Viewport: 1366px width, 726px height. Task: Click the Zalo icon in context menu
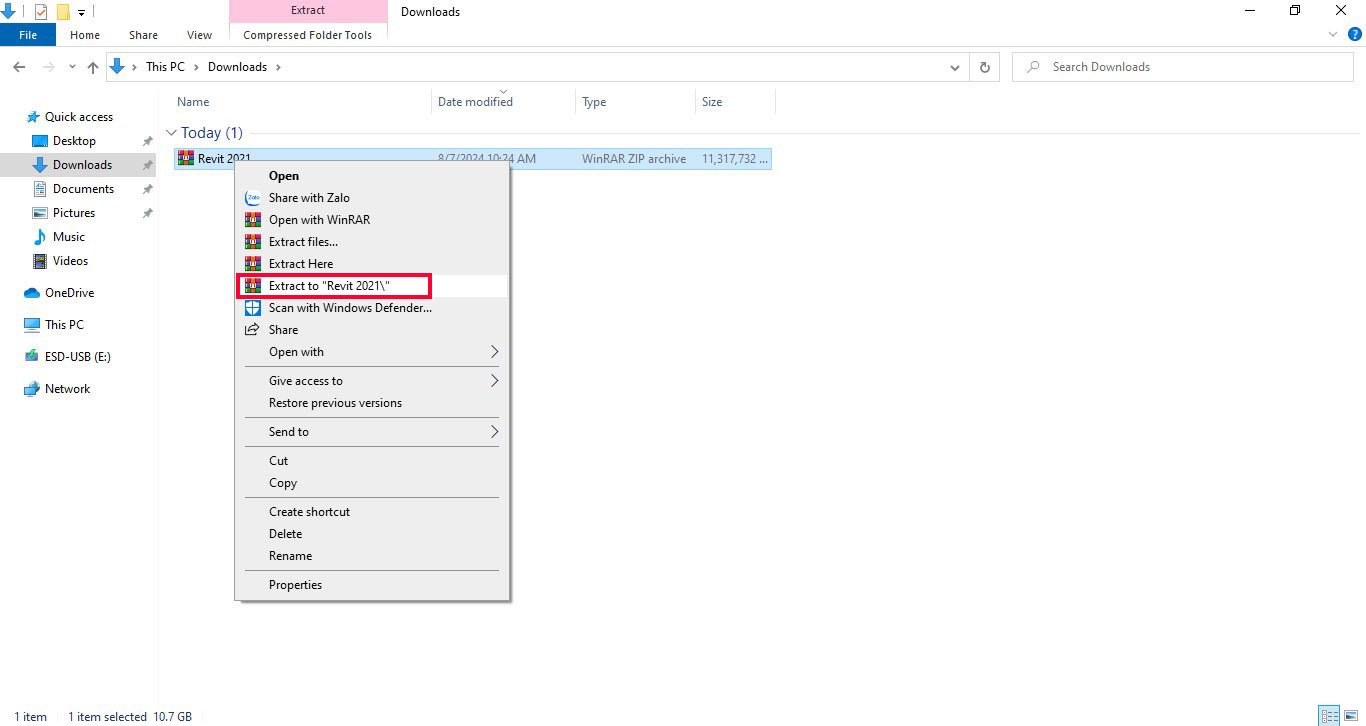click(253, 198)
